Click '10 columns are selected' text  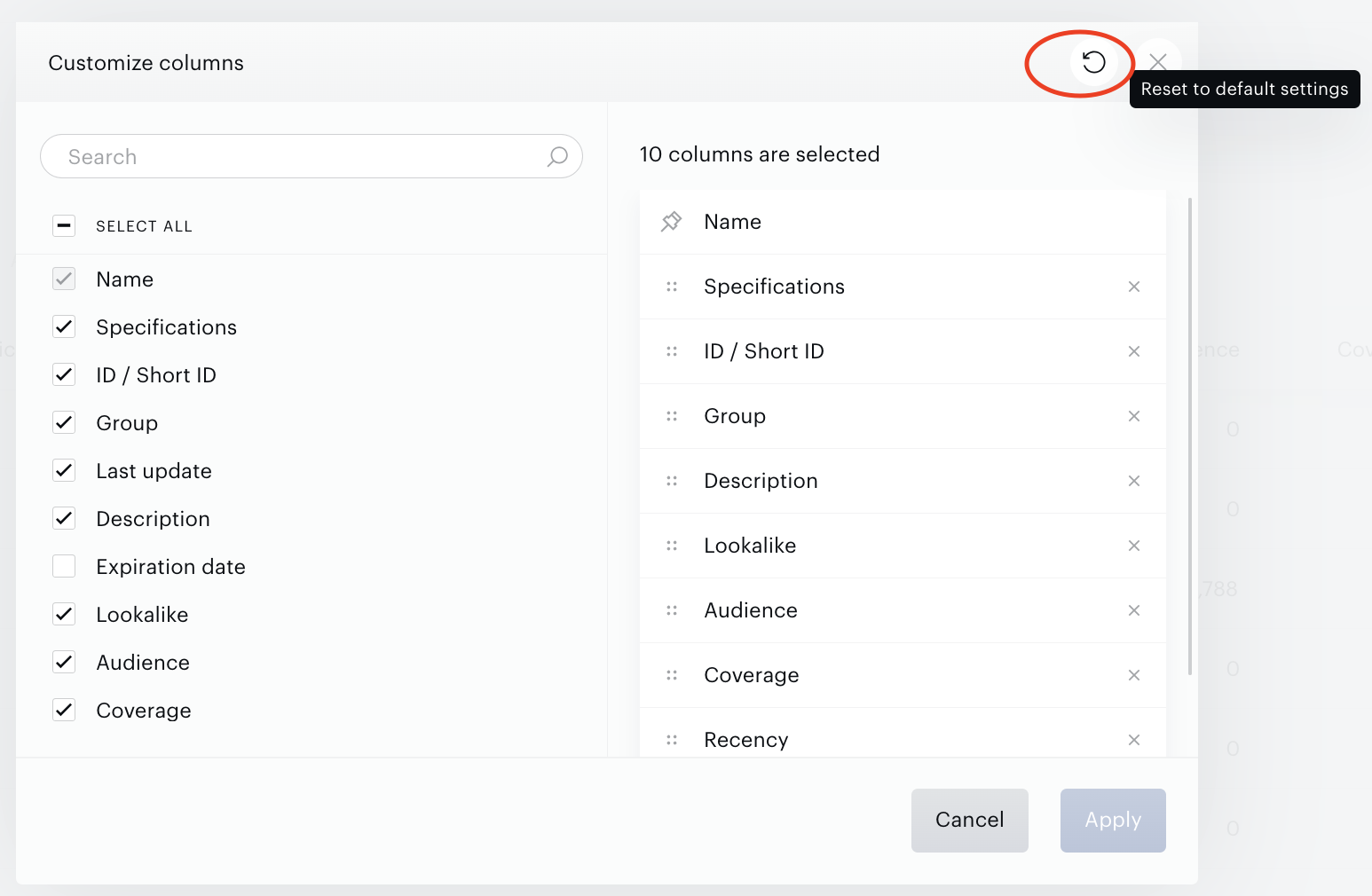tap(760, 154)
